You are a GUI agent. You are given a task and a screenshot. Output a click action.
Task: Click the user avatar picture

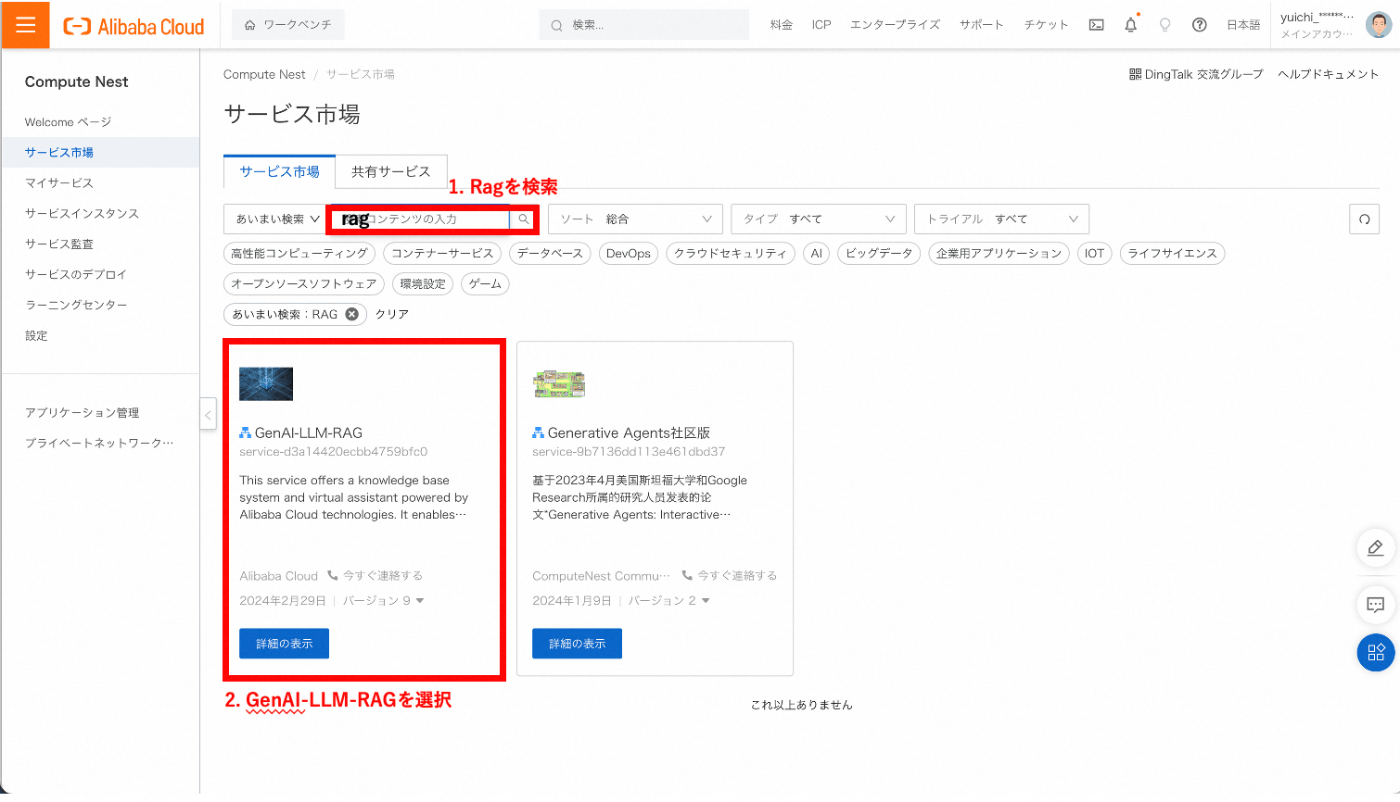coord(1379,25)
